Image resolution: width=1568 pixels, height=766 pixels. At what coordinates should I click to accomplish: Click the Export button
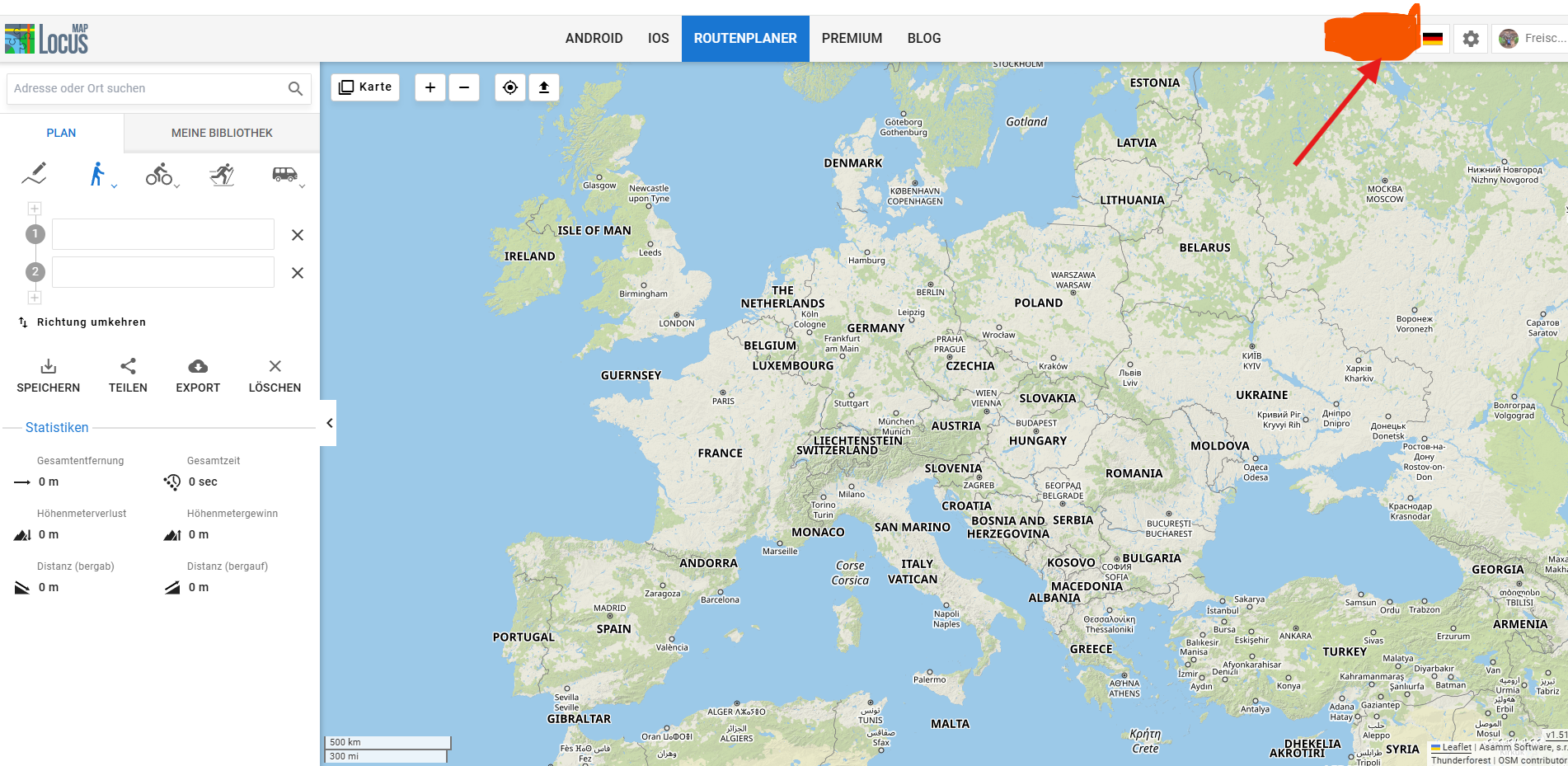tap(198, 376)
